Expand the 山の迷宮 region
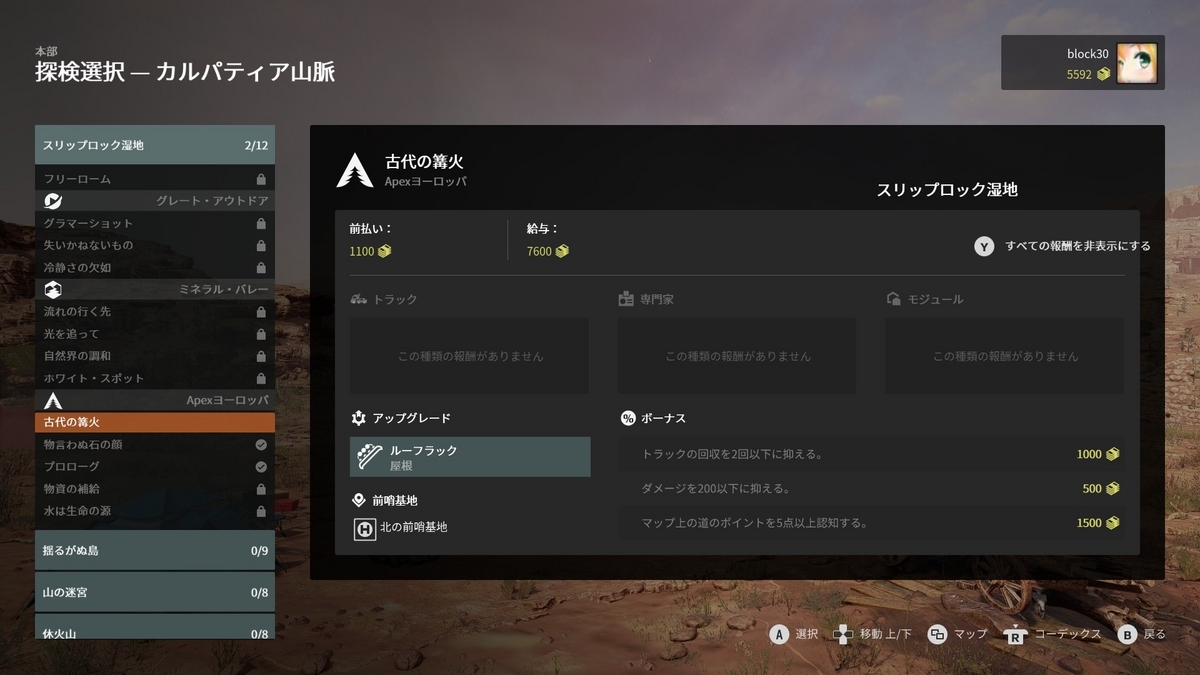The image size is (1200, 675). click(155, 592)
